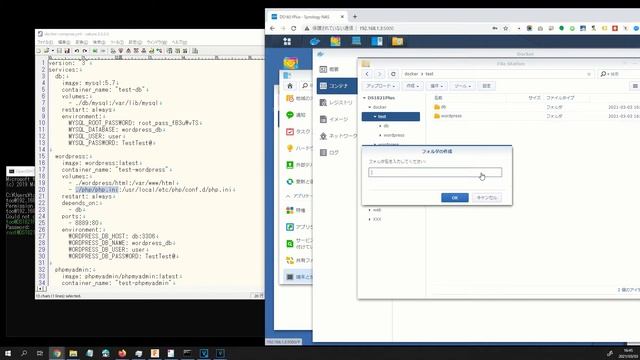Select the db subfolder in the tree
This screenshot has width=640, height=360.
(386, 126)
